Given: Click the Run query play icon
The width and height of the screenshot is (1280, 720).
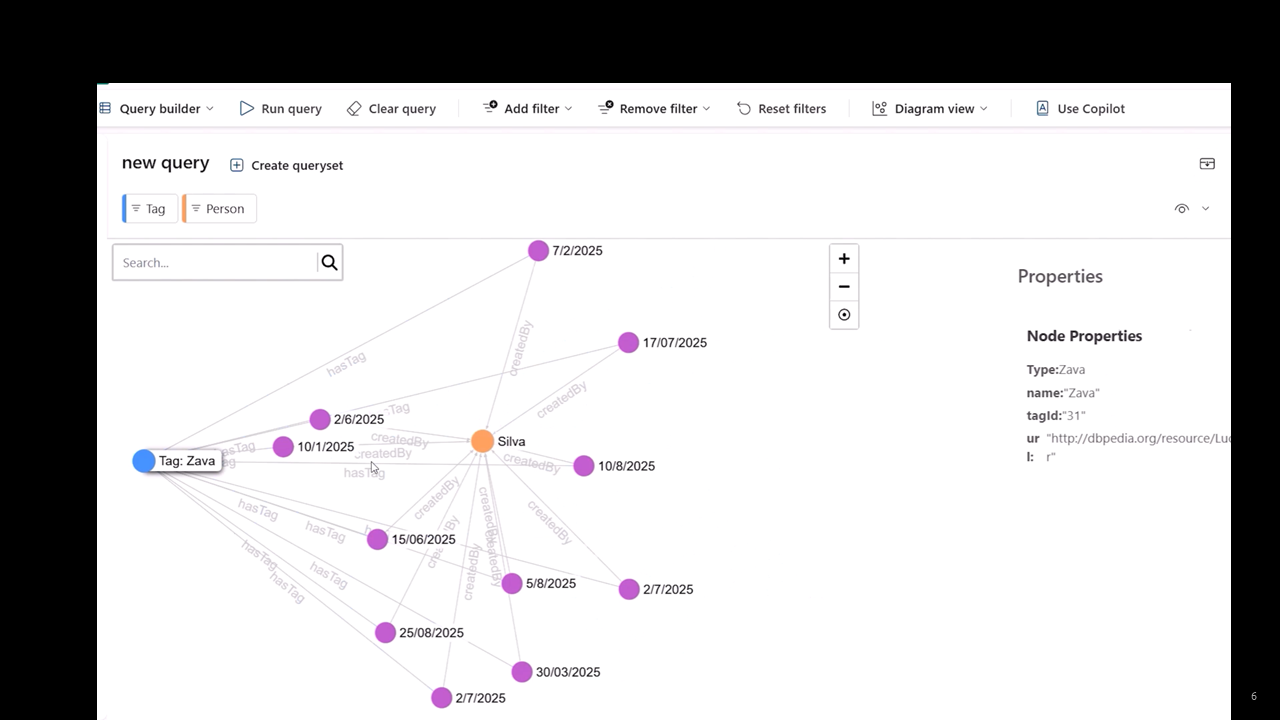Looking at the screenshot, I should (247, 108).
